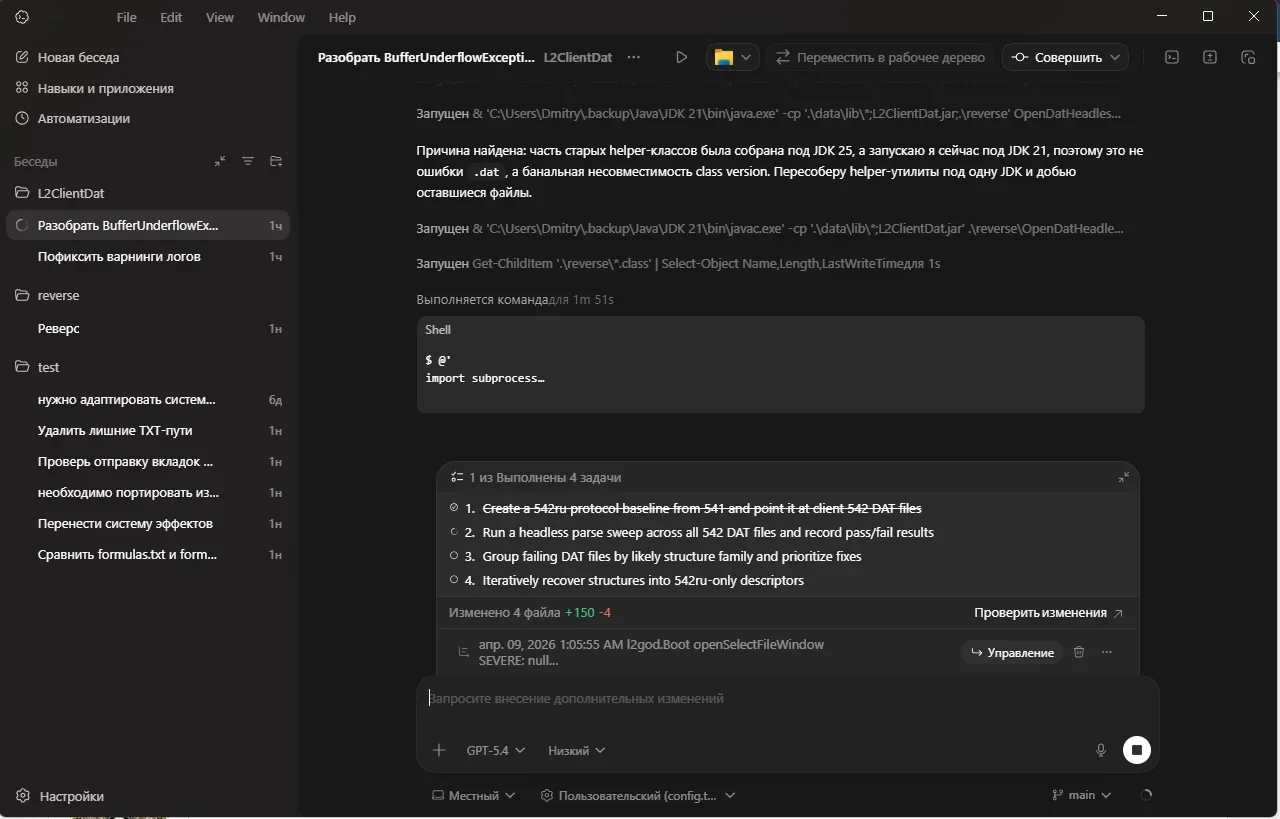Click the diff panel icon in header

(1210, 58)
